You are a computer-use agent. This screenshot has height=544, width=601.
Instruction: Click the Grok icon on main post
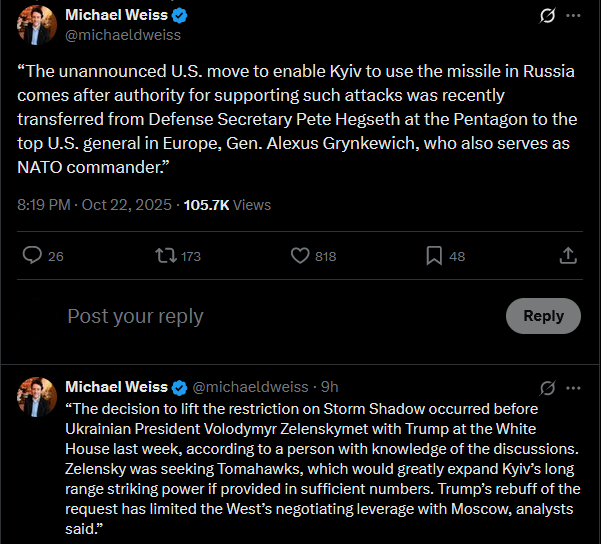tap(547, 16)
